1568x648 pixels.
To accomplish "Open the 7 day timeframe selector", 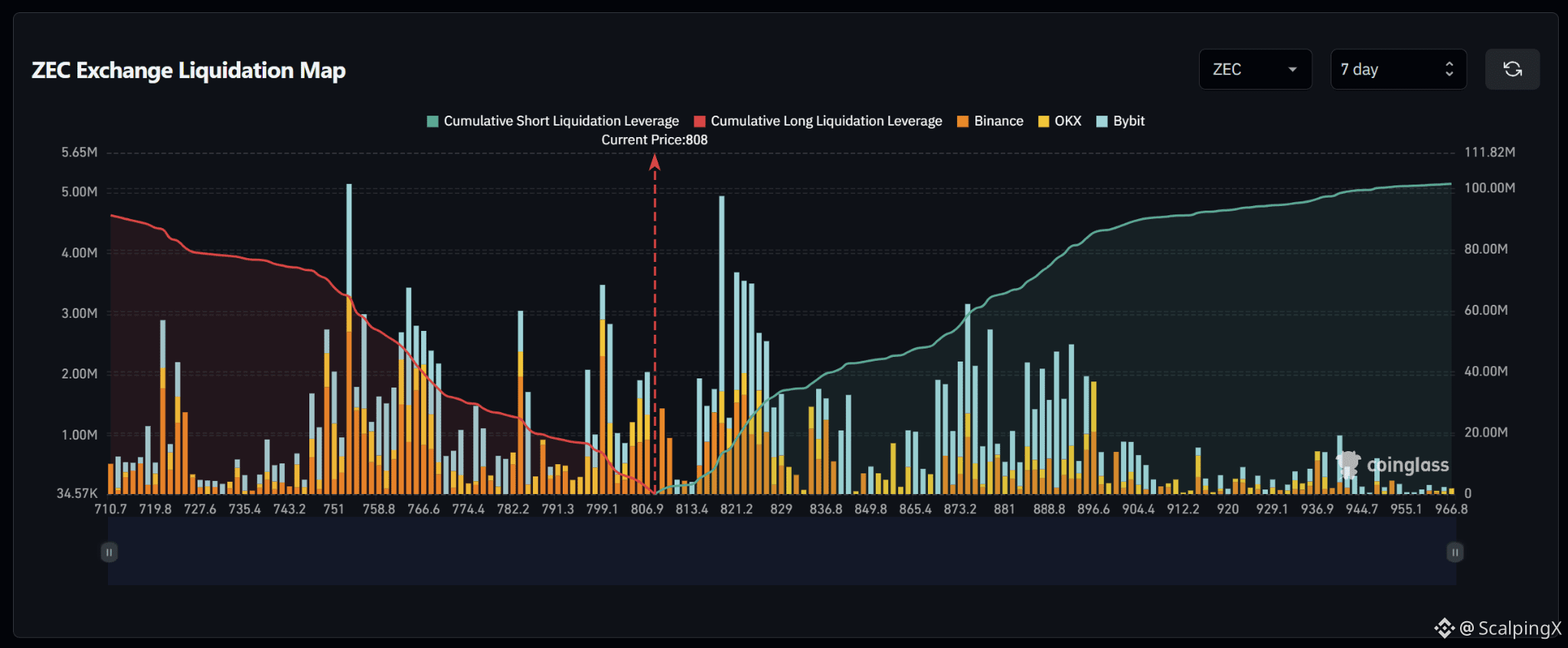I will coord(1398,70).
